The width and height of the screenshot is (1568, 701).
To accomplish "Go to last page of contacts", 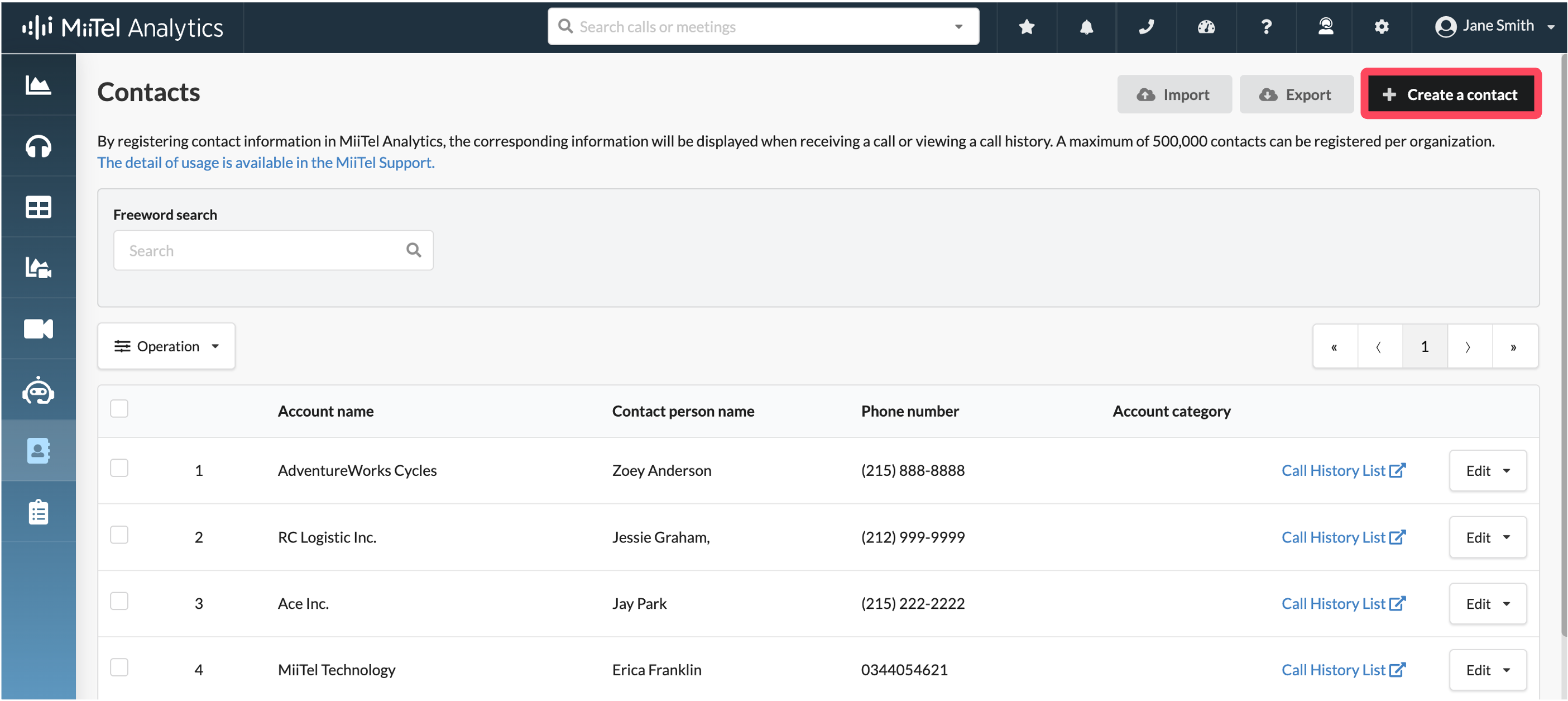I will click(x=1514, y=346).
